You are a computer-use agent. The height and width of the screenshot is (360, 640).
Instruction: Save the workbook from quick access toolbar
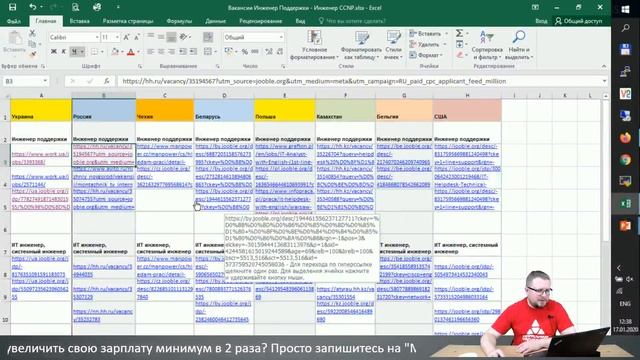tap(13, 7)
